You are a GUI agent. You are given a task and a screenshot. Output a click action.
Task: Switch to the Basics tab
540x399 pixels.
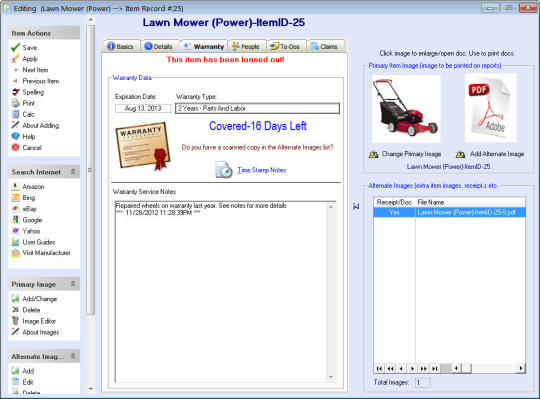[x=121, y=46]
